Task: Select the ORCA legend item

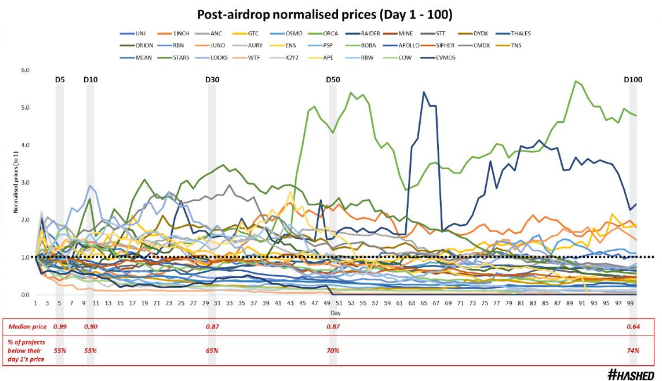Action: click(x=323, y=33)
